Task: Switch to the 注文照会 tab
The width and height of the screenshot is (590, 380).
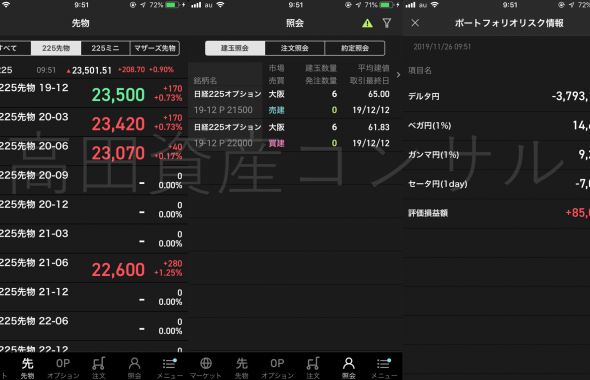Action: (x=295, y=48)
